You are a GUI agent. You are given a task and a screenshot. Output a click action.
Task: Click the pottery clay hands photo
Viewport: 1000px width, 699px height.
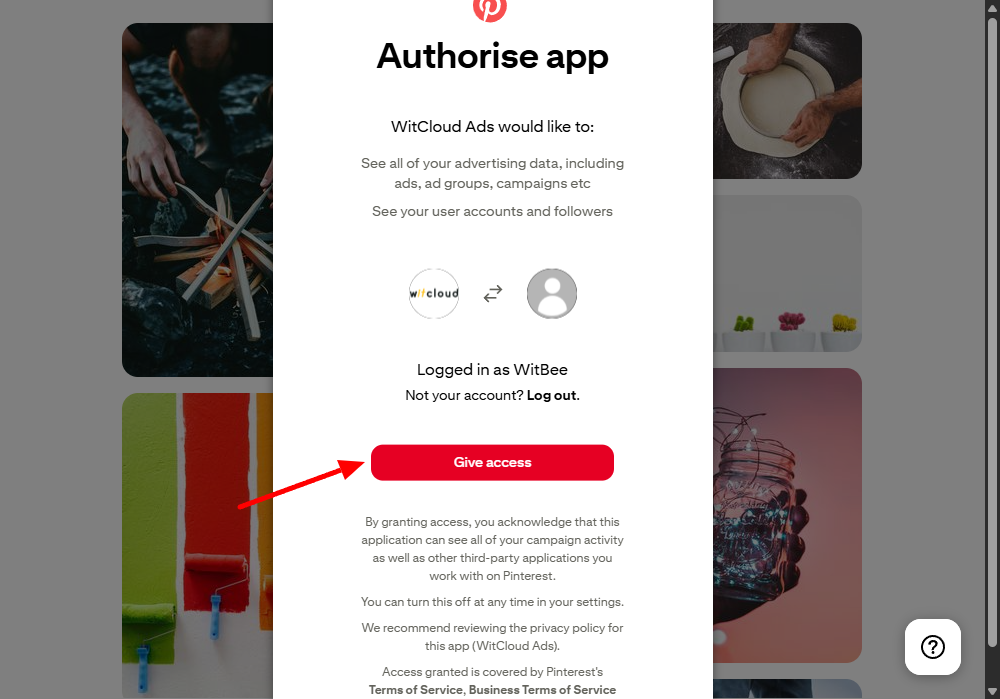pyautogui.click(x=788, y=101)
